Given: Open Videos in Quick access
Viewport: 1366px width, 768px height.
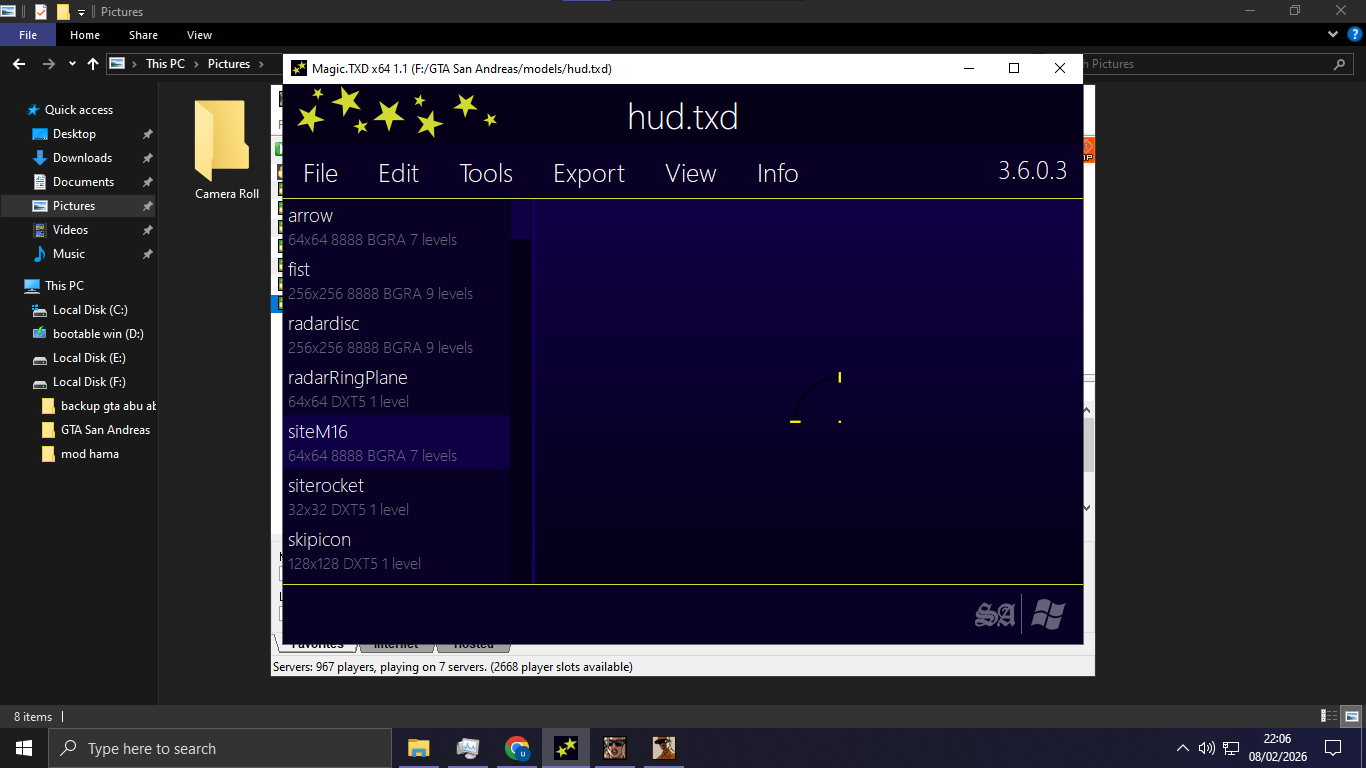Looking at the screenshot, I should [70, 230].
